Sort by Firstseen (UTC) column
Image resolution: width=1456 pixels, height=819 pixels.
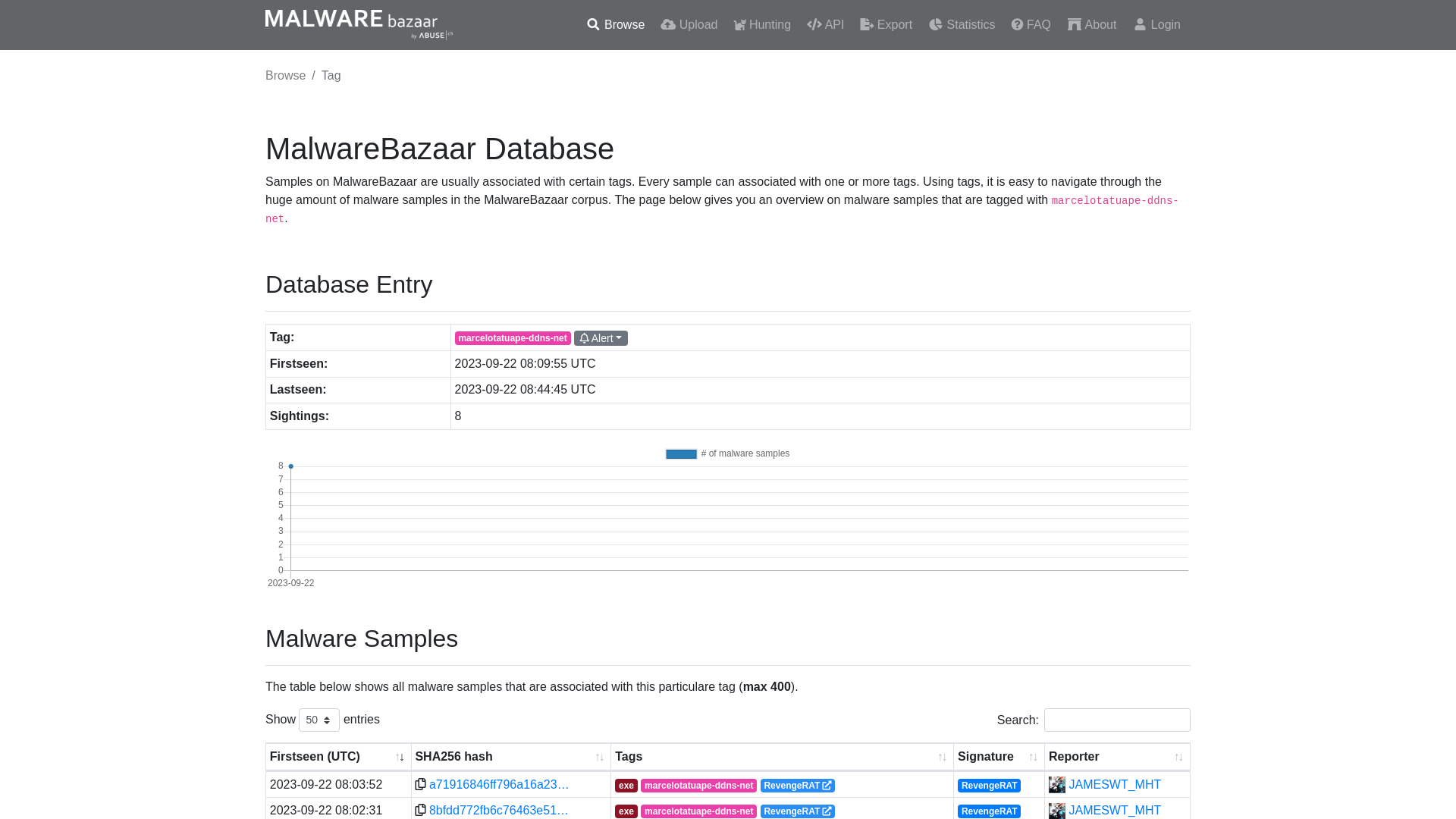[x=338, y=757]
